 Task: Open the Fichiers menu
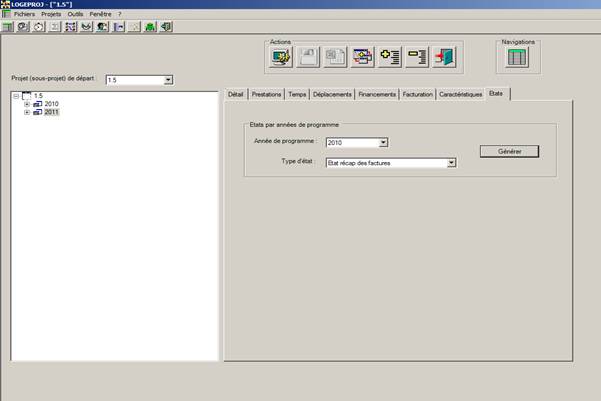coord(24,15)
